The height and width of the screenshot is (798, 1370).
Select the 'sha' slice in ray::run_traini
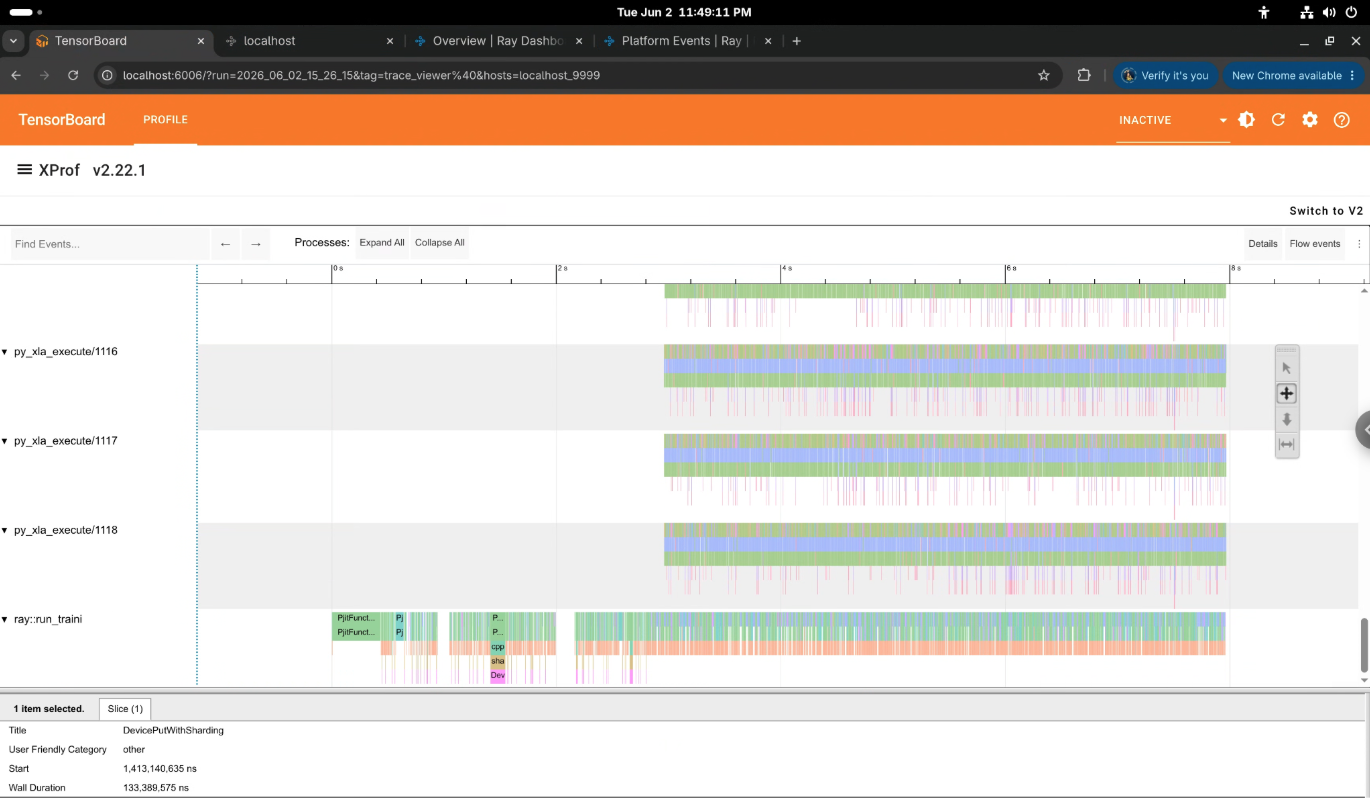click(498, 661)
